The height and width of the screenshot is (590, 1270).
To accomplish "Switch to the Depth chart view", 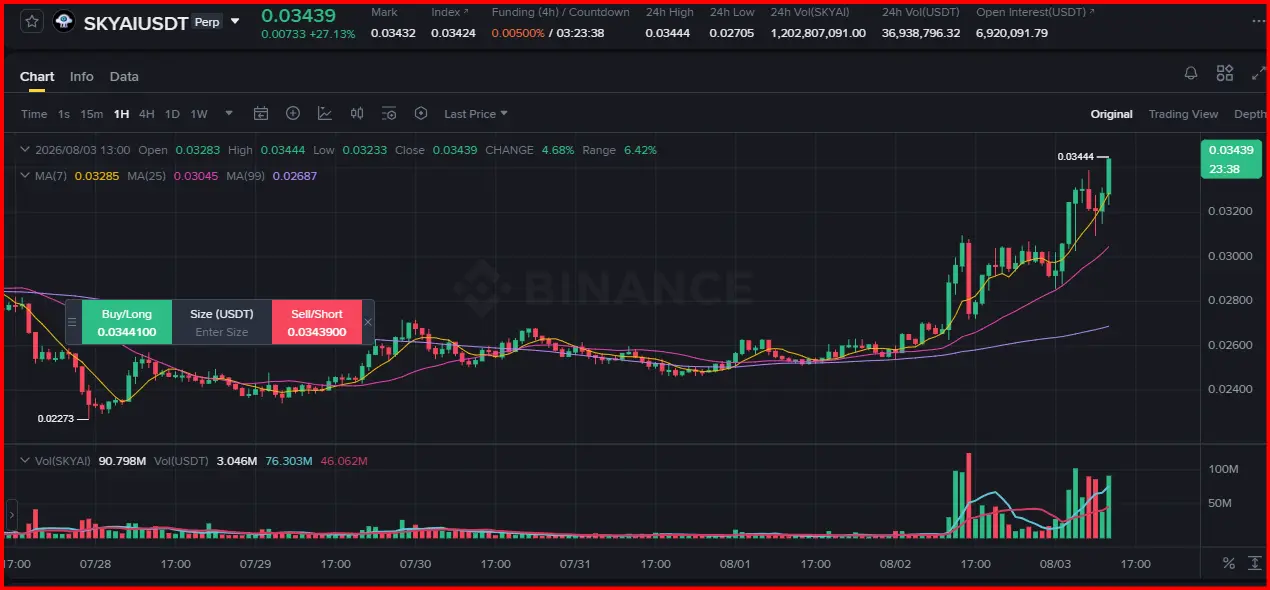I will point(1250,114).
